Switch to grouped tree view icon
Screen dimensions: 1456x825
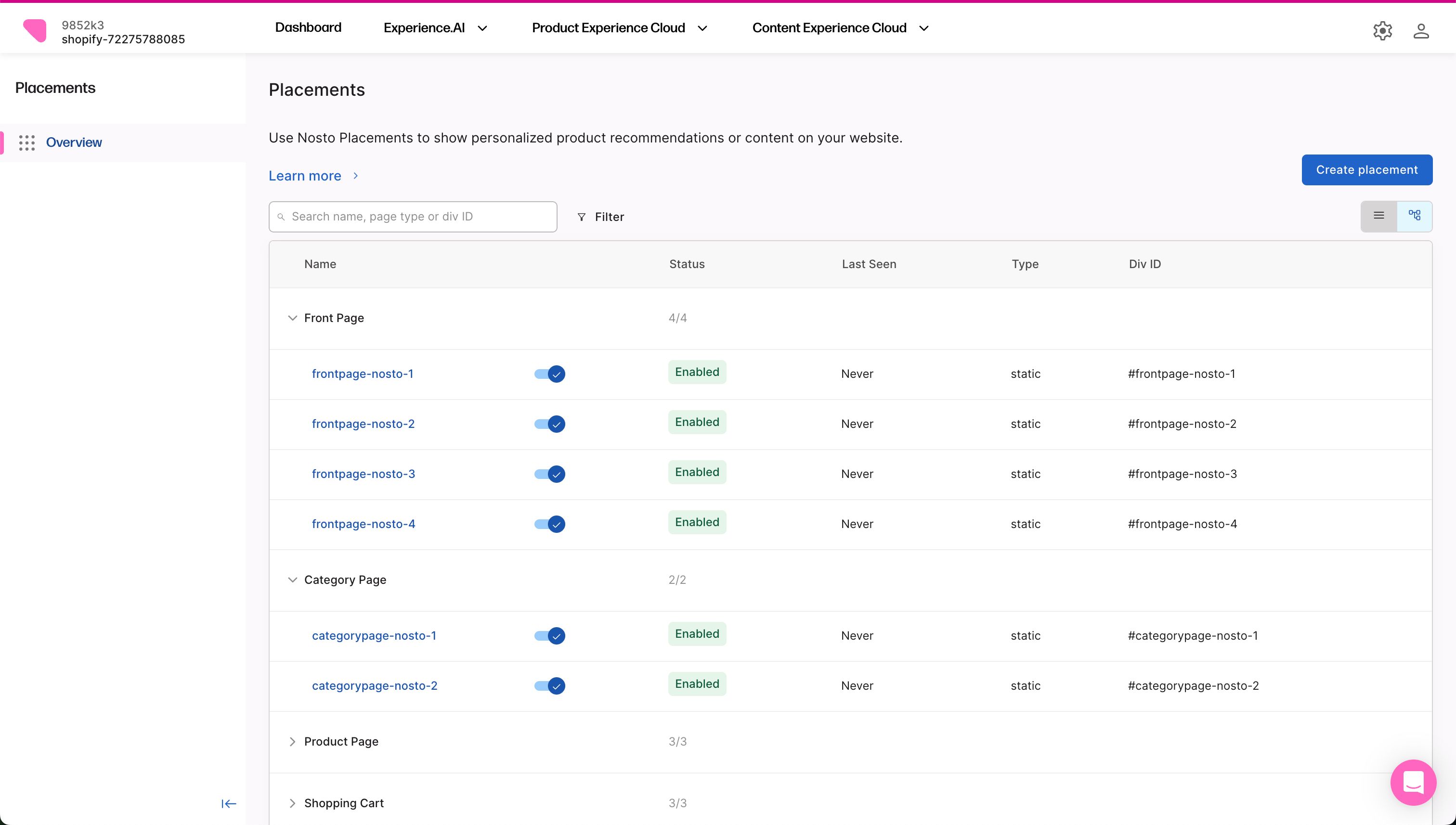point(1415,216)
